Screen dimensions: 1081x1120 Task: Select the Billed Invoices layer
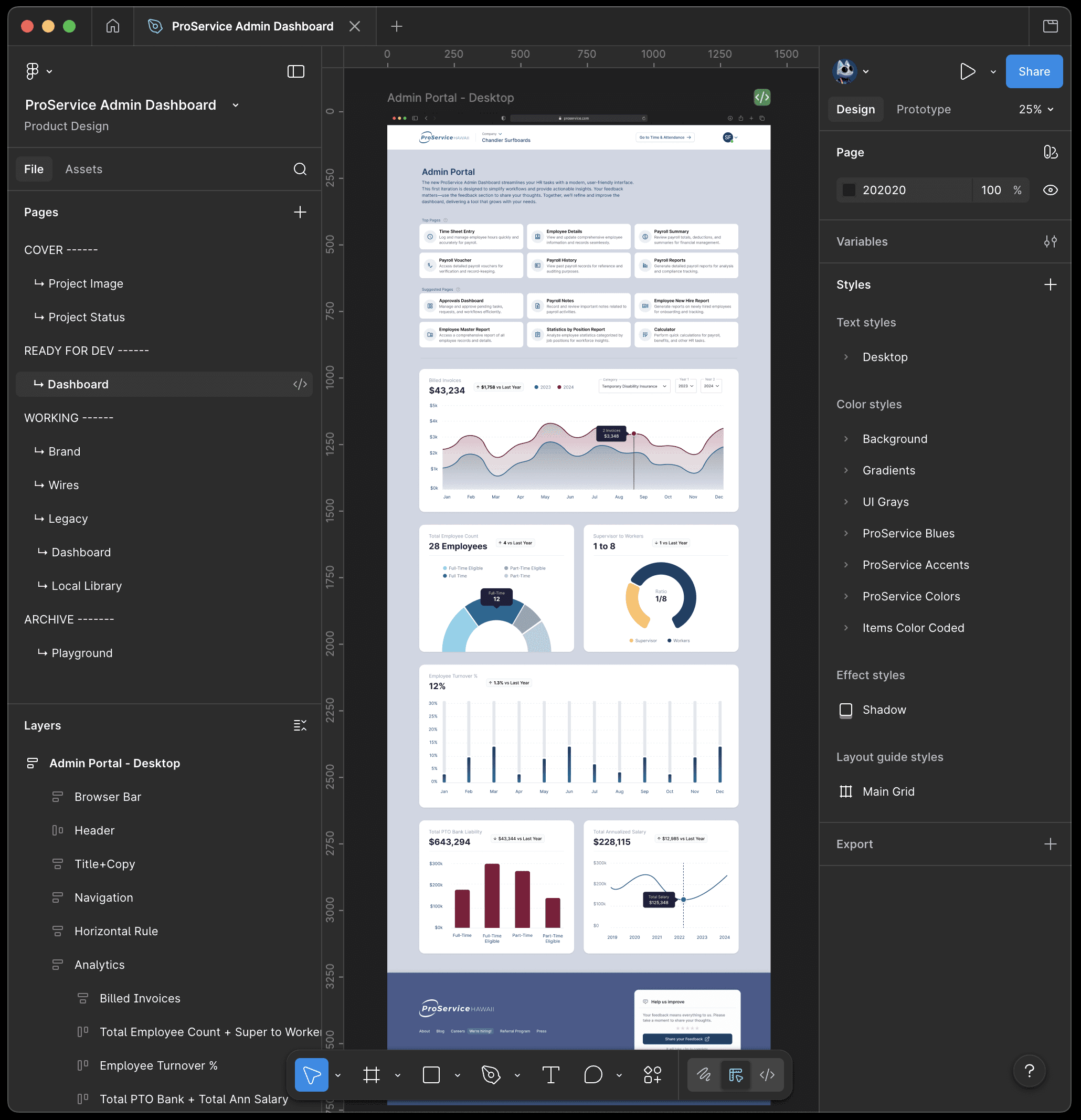point(140,998)
